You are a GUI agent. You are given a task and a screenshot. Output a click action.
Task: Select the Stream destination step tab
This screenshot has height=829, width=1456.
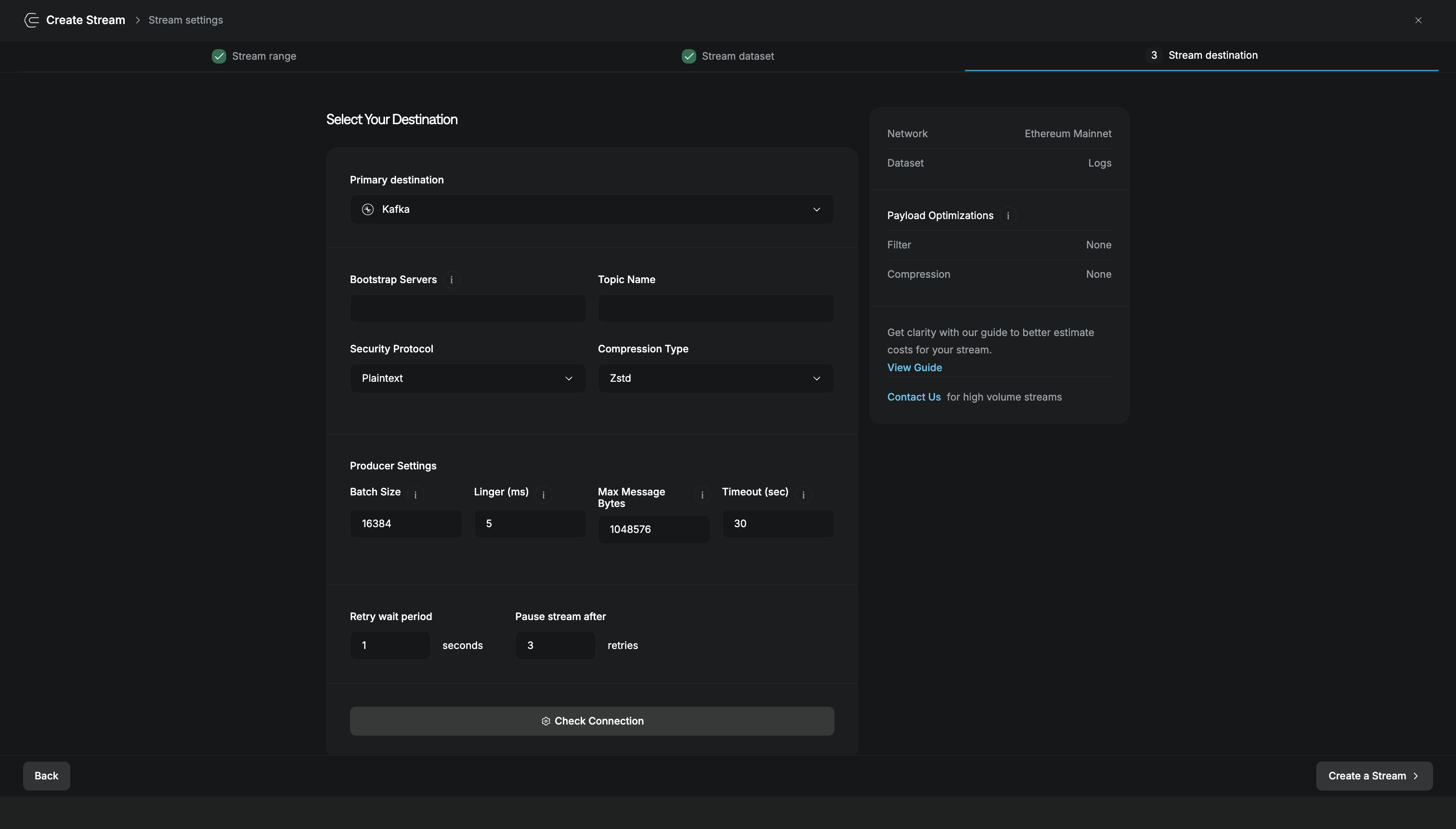(1201, 55)
